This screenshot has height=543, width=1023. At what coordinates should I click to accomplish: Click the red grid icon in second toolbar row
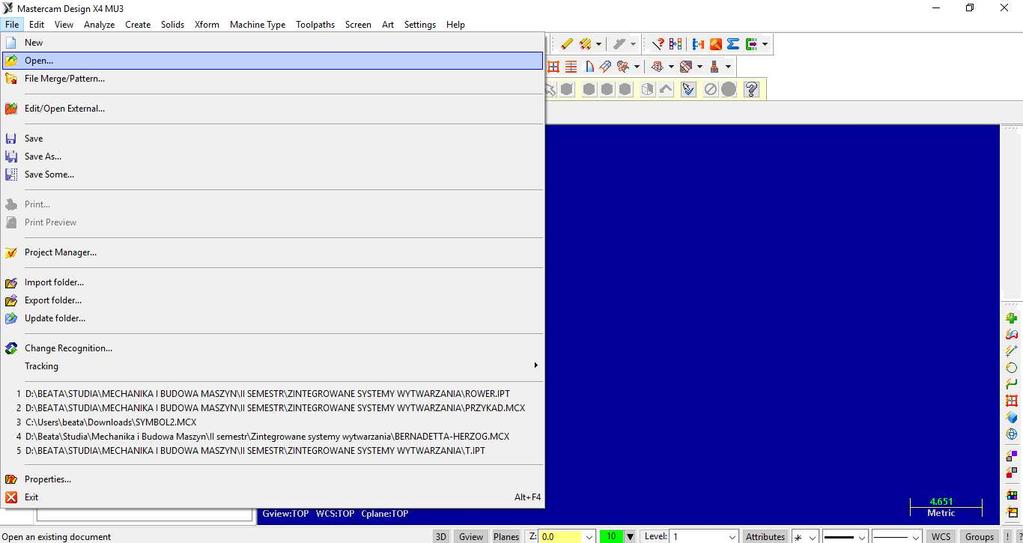(x=553, y=67)
